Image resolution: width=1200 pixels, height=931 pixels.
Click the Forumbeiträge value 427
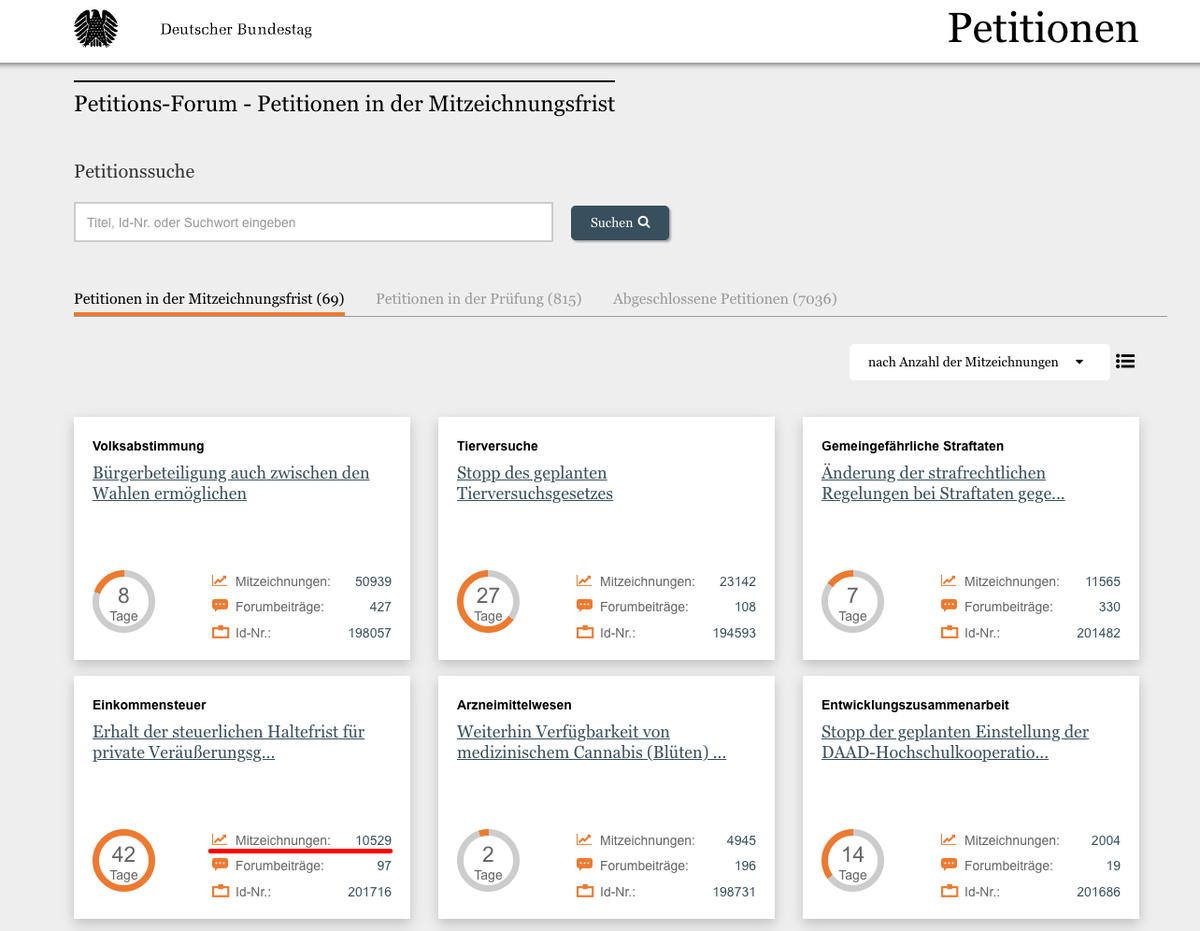[x=380, y=607]
